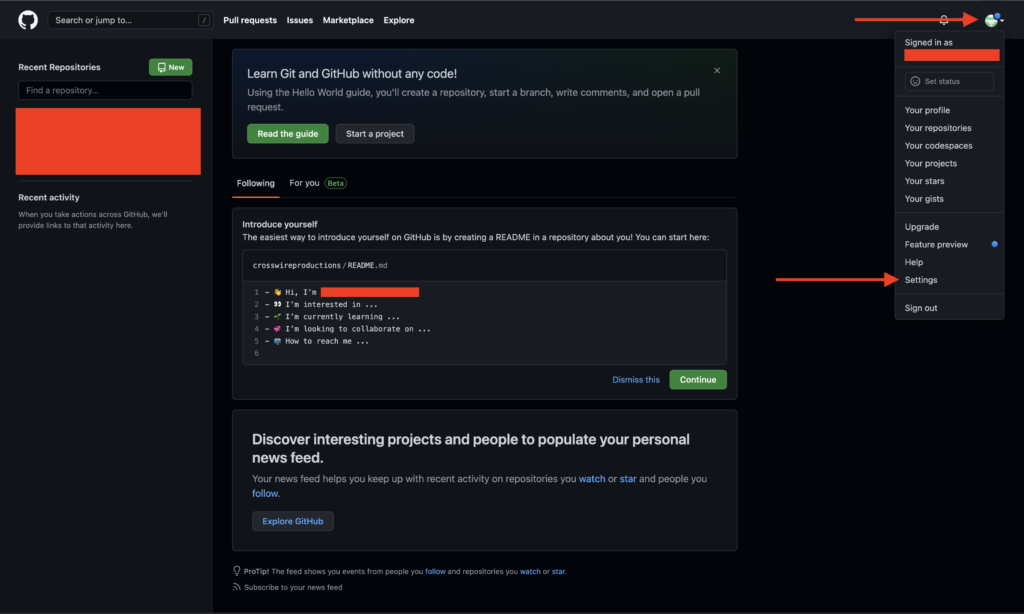This screenshot has height=614, width=1024.
Task: Close the Learn Git banner
Action: tap(717, 71)
